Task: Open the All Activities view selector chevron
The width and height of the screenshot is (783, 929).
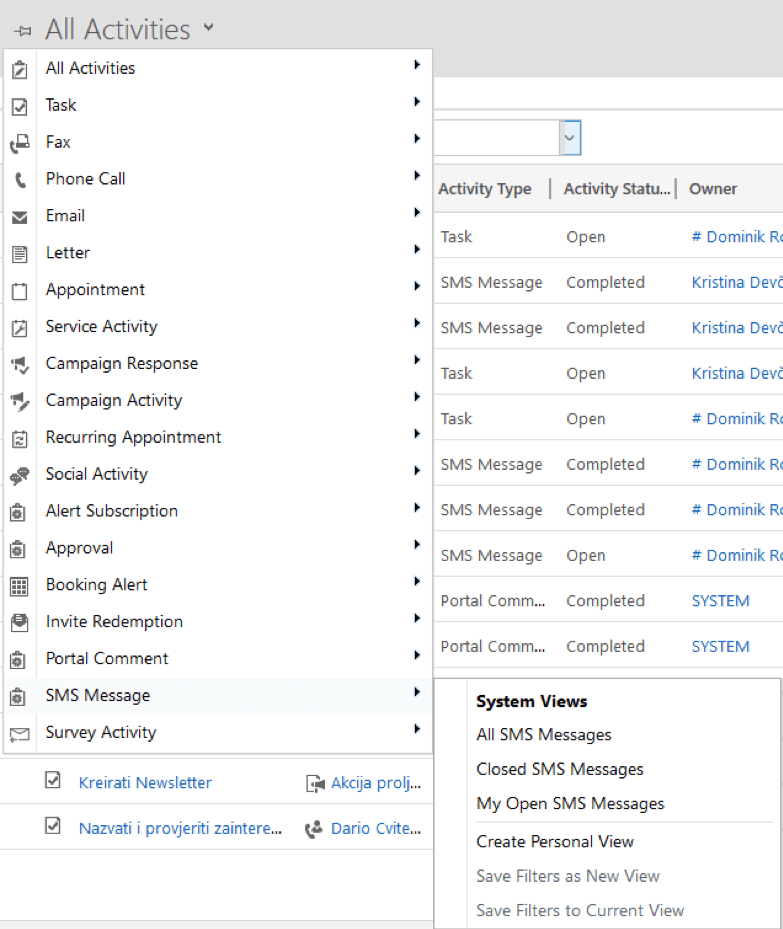Action: (x=208, y=27)
